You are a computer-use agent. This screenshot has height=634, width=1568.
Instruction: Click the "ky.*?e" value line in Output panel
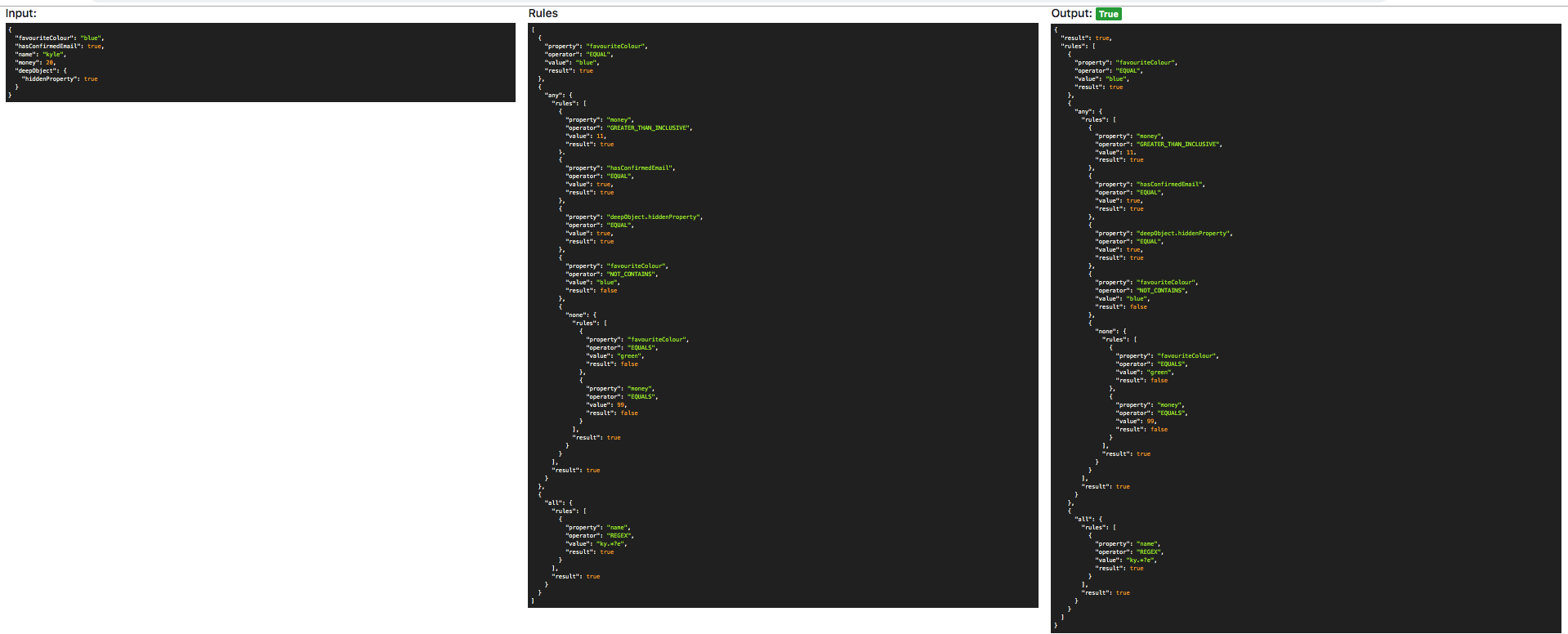click(x=1126, y=560)
